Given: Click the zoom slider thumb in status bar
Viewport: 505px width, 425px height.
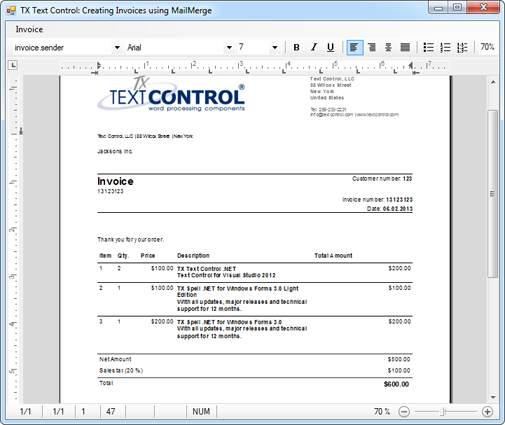Looking at the screenshot, I should 443,412.
